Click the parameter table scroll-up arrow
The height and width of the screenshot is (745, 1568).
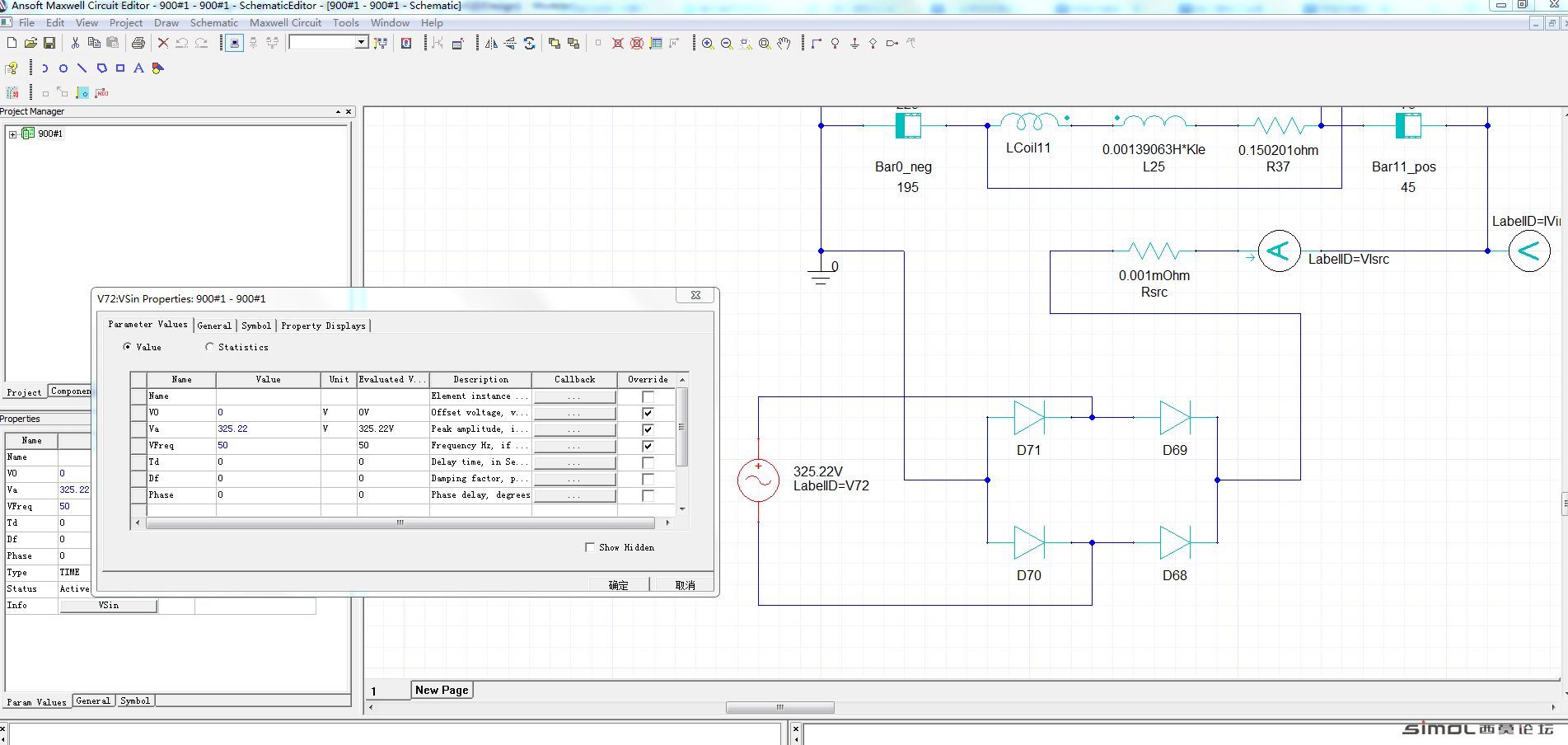click(x=682, y=380)
